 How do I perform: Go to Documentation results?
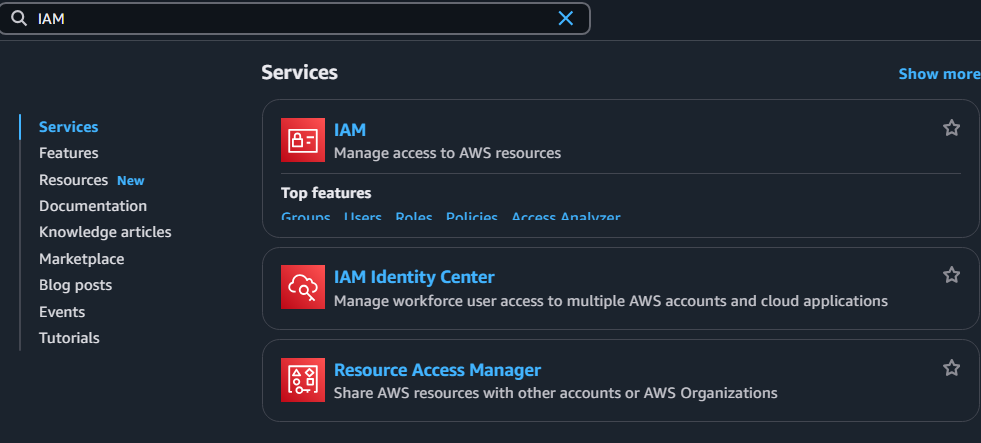93,206
